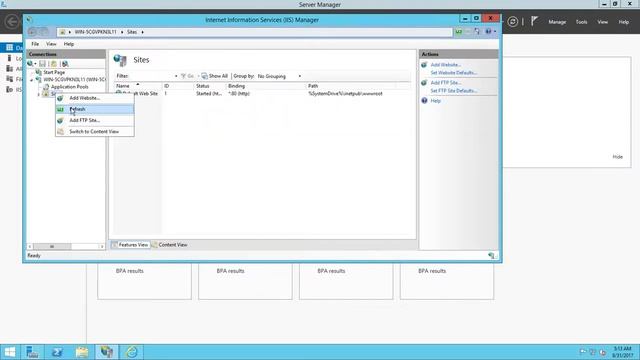Open the Server Manager Tools menu

581,22
